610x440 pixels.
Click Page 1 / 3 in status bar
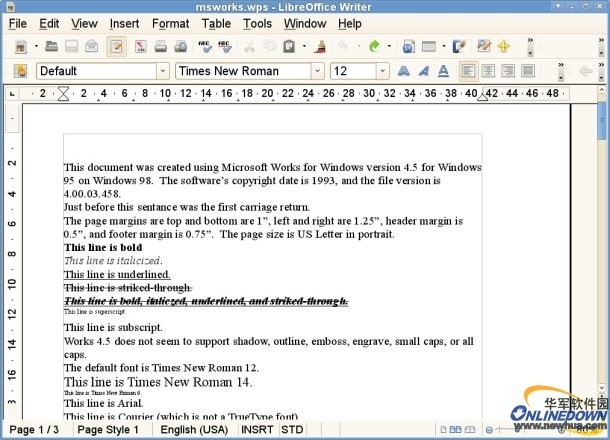tap(34, 429)
